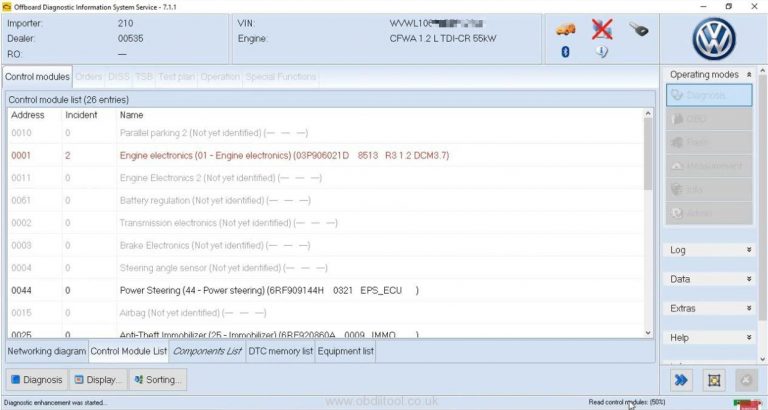Click the Diagnosis button at bottom left

click(36, 380)
